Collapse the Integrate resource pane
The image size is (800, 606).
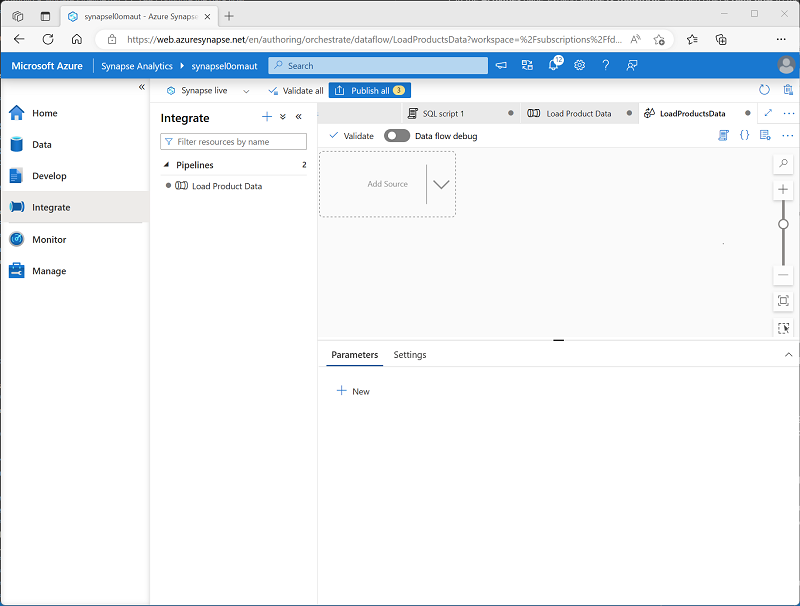click(x=298, y=117)
